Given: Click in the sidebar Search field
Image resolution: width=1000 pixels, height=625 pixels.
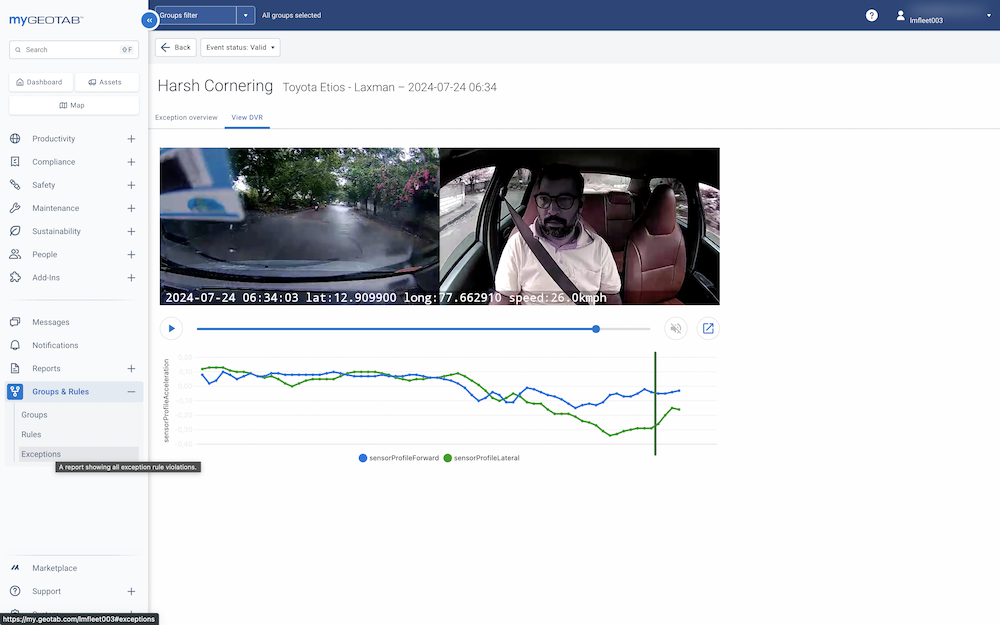Looking at the screenshot, I should 73,50.
